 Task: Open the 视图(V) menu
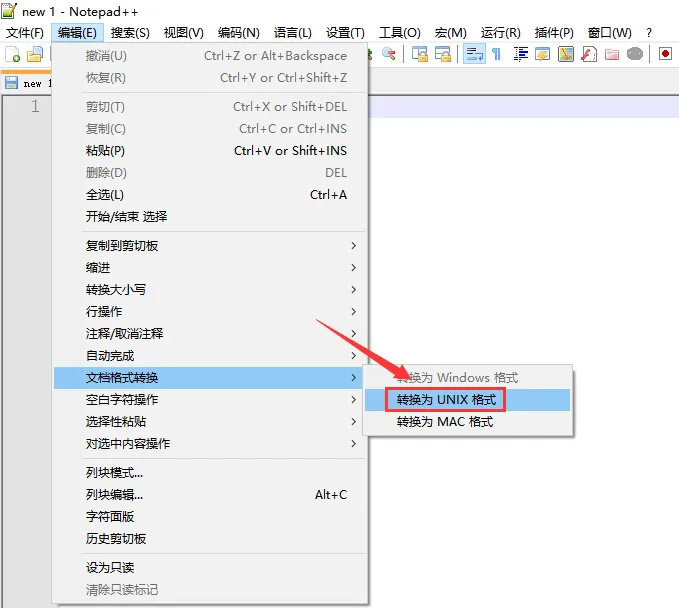(184, 33)
